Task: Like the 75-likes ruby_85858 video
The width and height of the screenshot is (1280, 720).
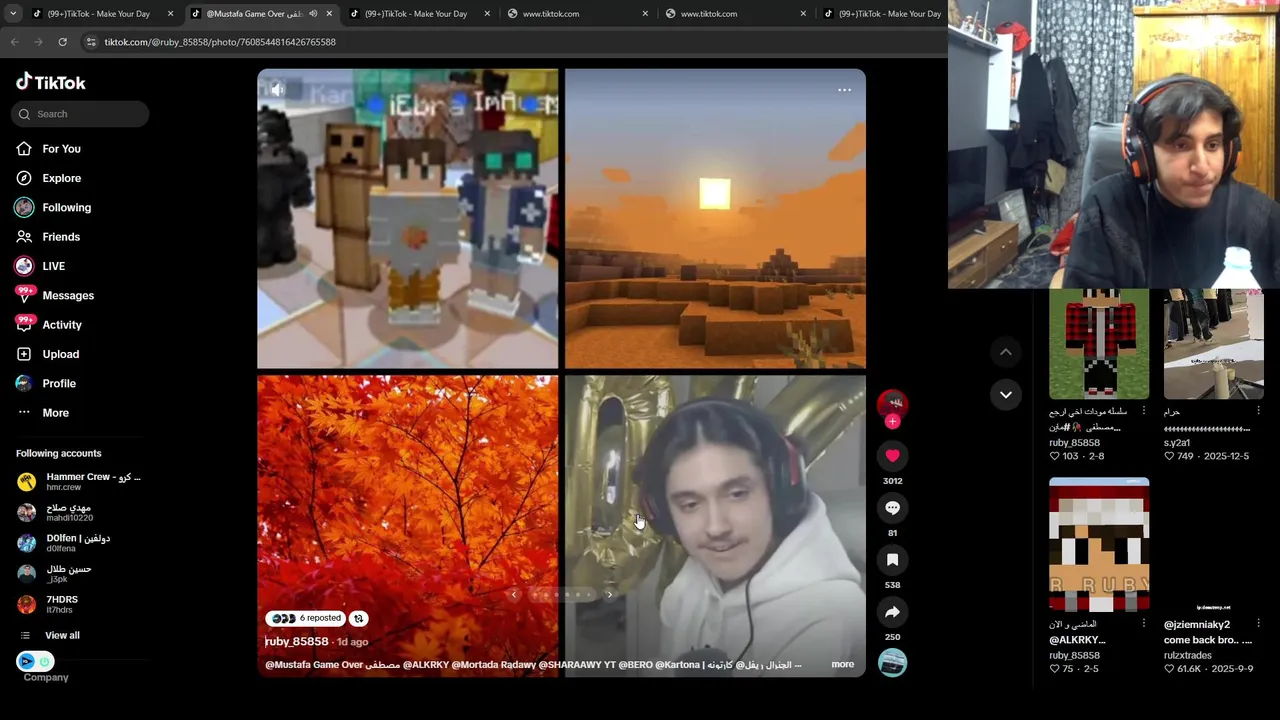Action: [x=1054, y=669]
